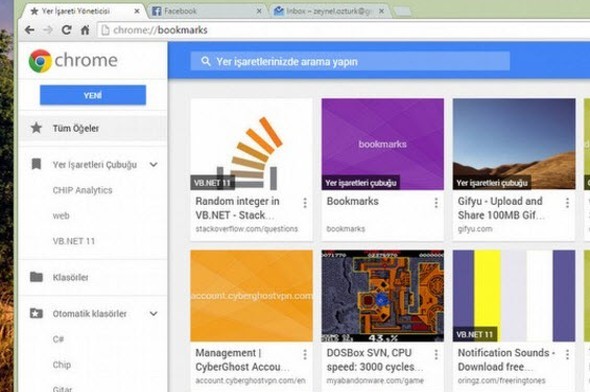Open options menu for DOSBox SVN card
The image size is (590, 392).
coord(436,354)
